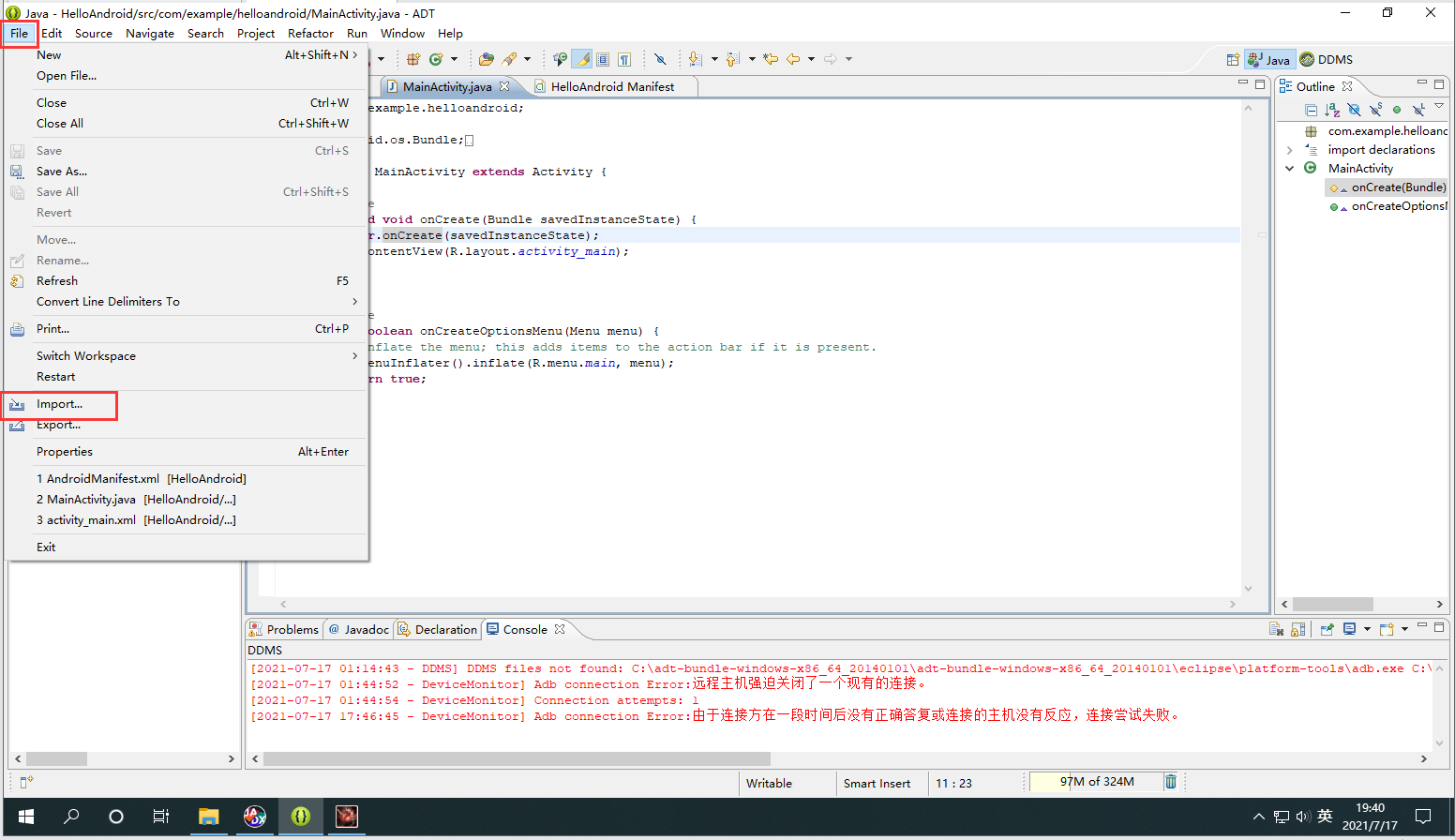Switch to the DDMS perspective
This screenshot has height=840, width=1455.
[1326, 59]
